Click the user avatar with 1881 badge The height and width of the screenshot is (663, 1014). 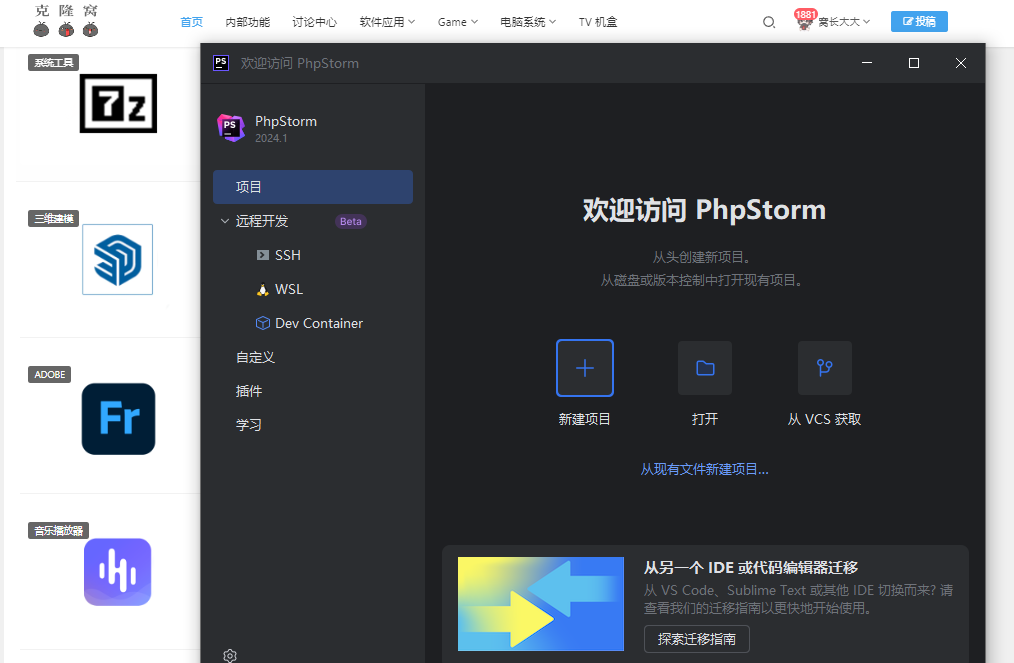804,21
